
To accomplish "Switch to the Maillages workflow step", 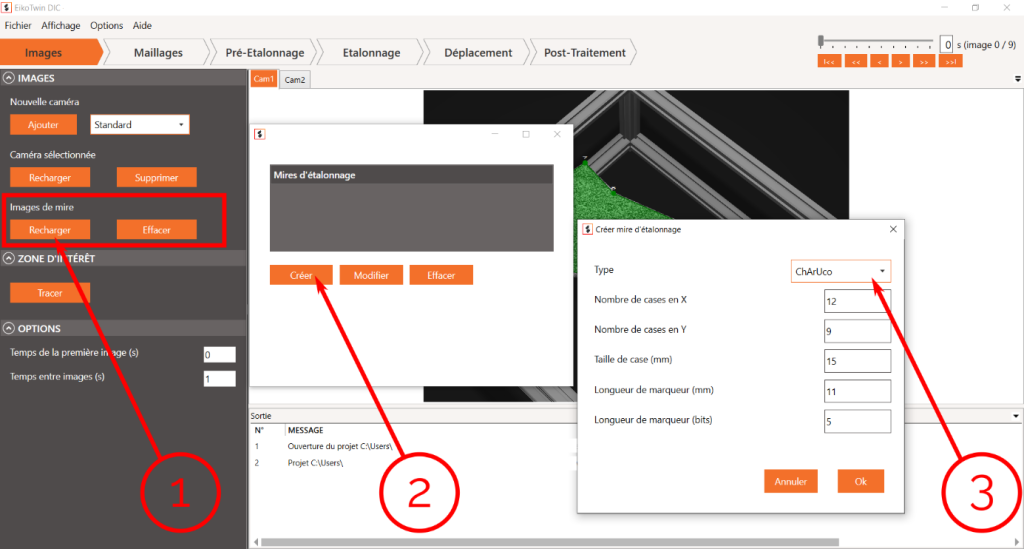I will [158, 53].
